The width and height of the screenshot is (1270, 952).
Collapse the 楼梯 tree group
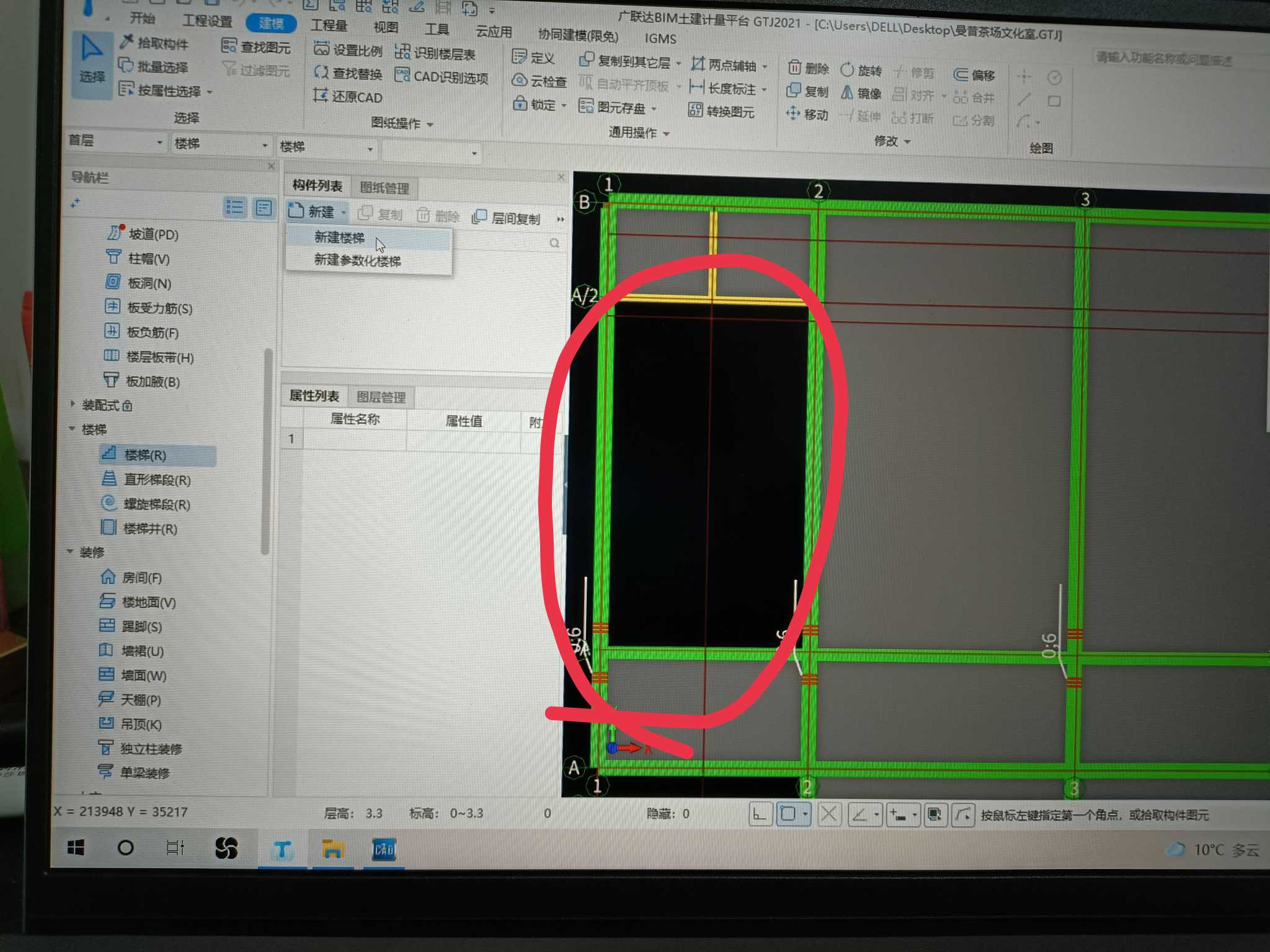coord(72,429)
